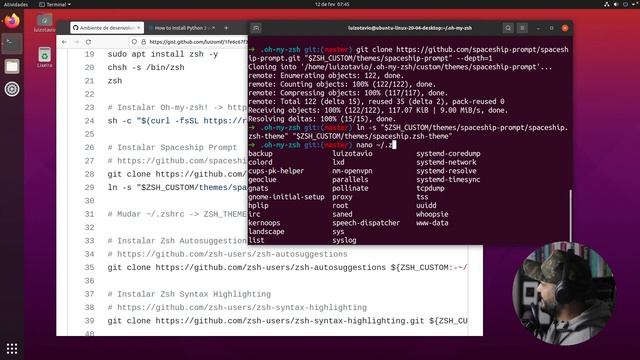Click the network icon in the top bar
The image size is (640, 360).
[x=607, y=4]
